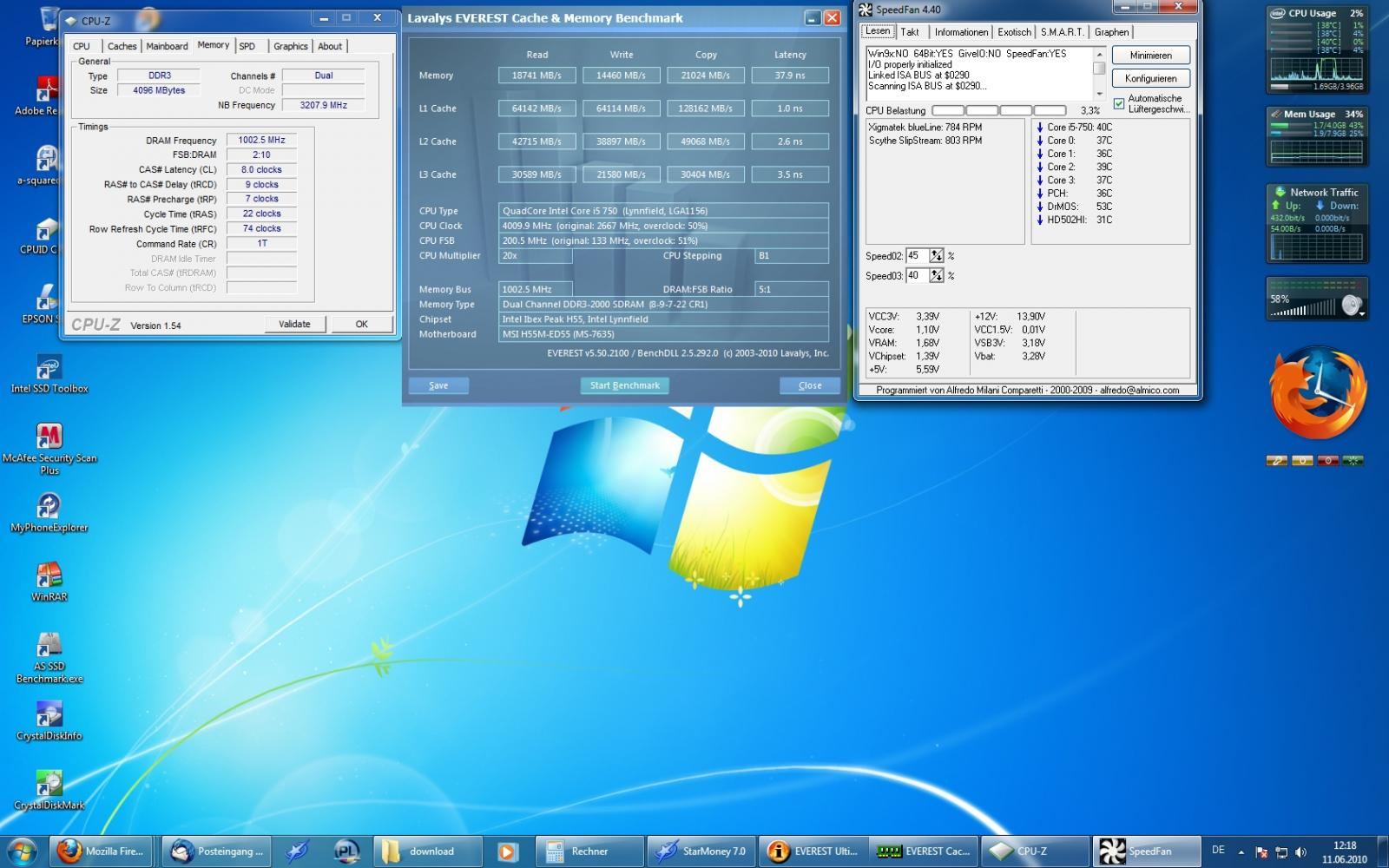
Task: Click the L1 Cache latency 1.0 ns cell
Action: tap(790, 108)
